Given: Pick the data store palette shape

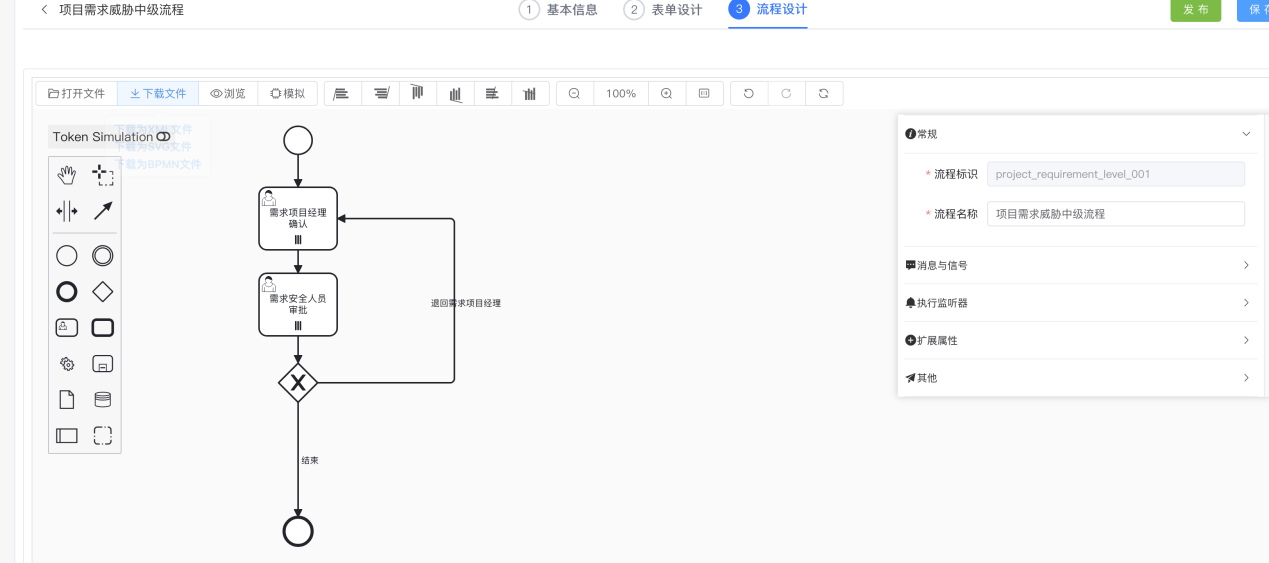Looking at the screenshot, I should pos(103,400).
